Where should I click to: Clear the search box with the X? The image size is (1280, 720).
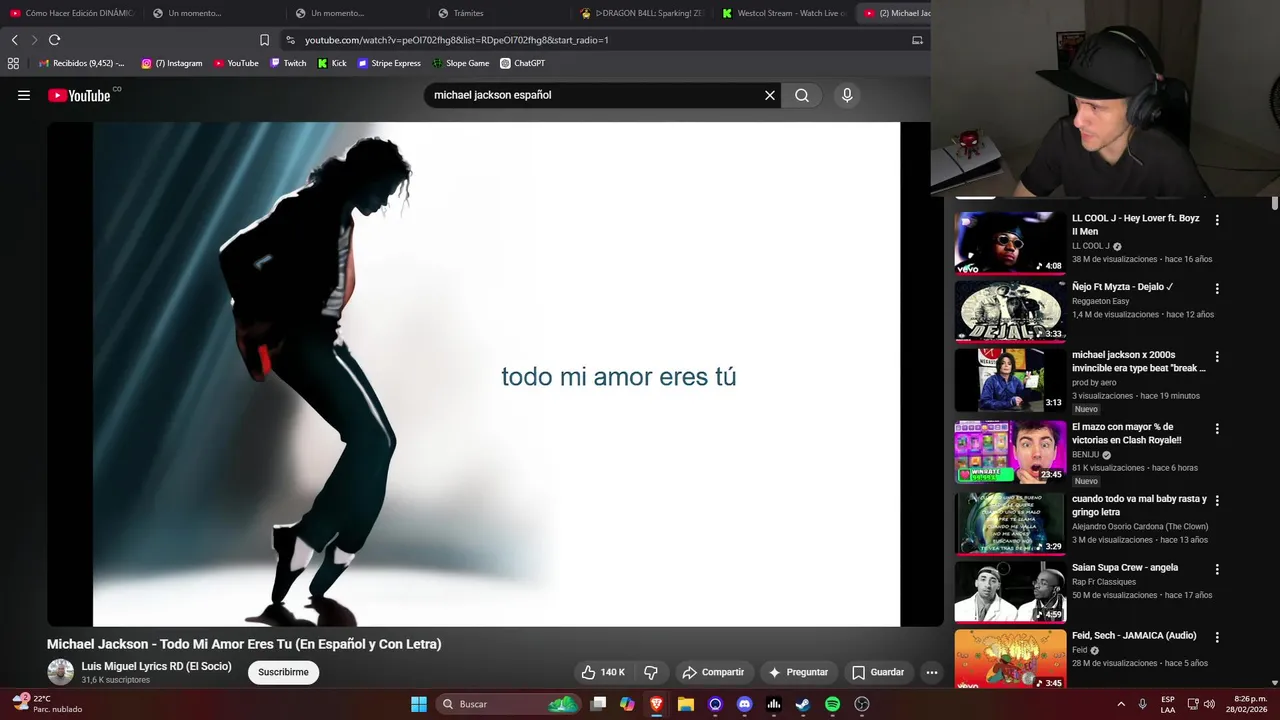tap(770, 95)
